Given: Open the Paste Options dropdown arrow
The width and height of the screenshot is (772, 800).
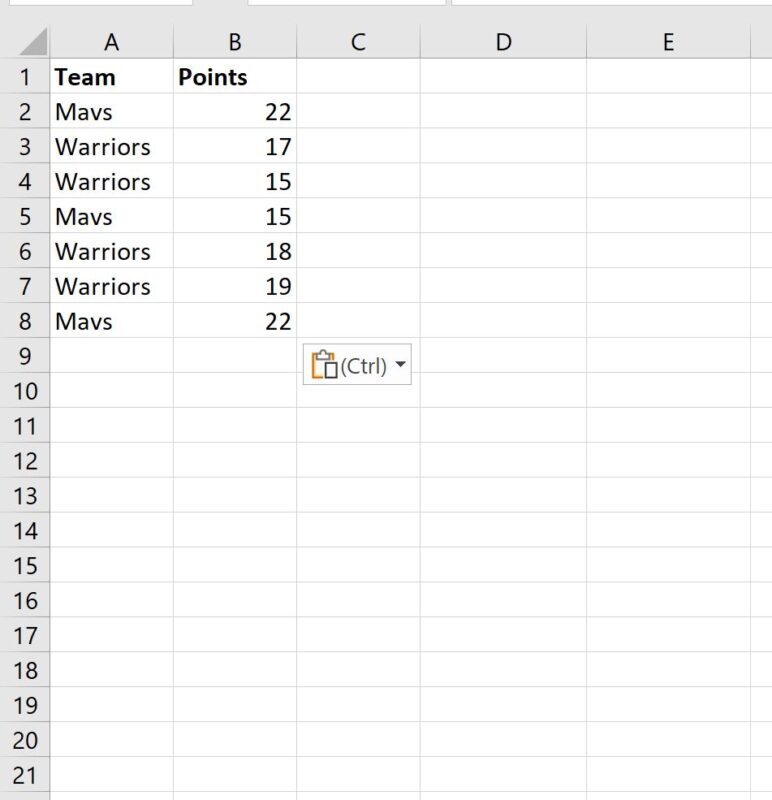Looking at the screenshot, I should tap(398, 364).
